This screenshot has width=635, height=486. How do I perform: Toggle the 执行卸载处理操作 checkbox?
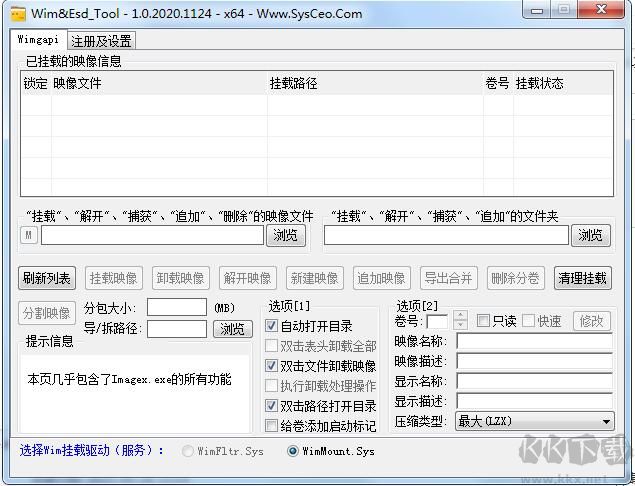pos(271,386)
